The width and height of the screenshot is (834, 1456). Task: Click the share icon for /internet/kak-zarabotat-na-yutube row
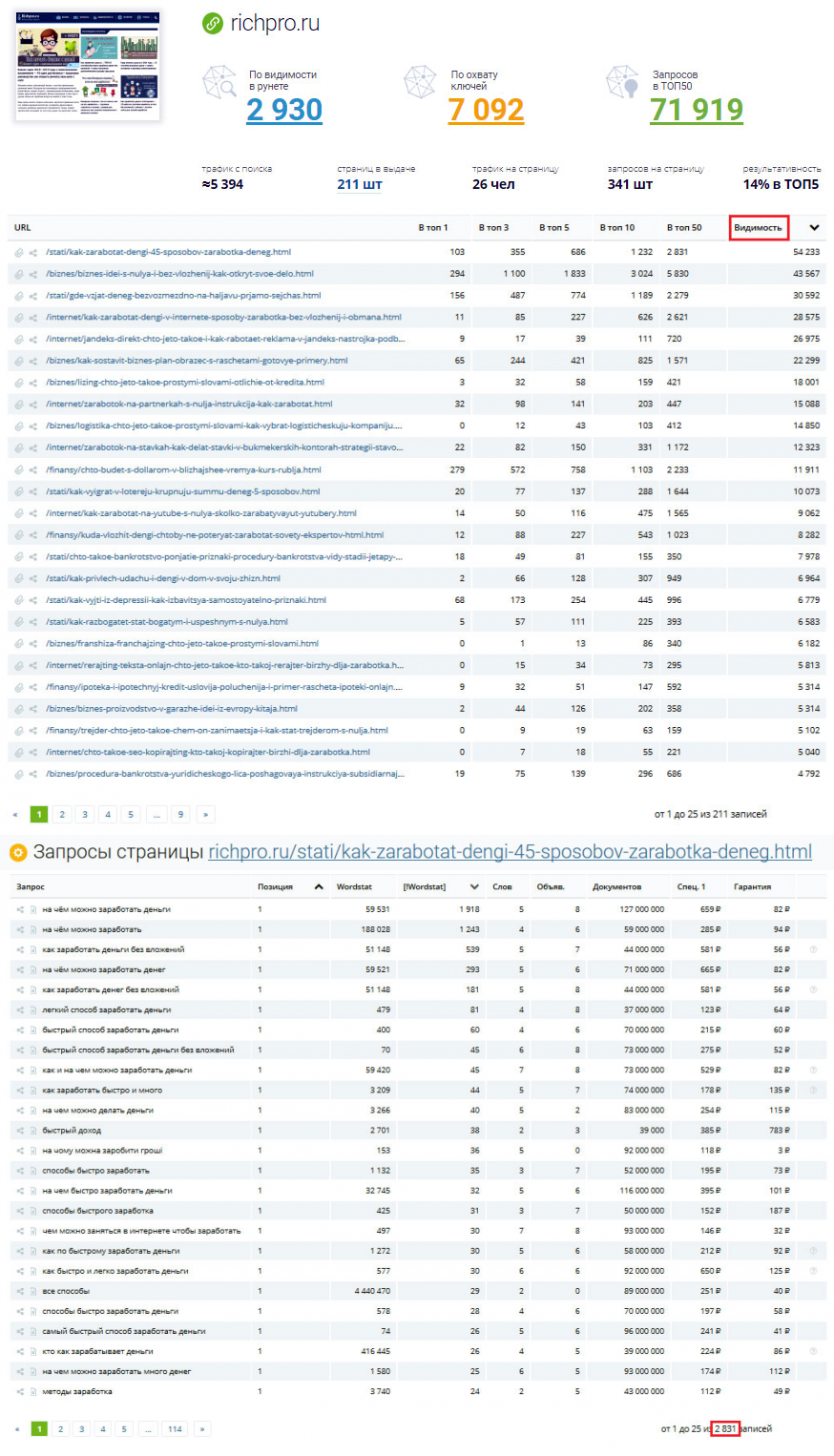pyautogui.click(x=33, y=513)
